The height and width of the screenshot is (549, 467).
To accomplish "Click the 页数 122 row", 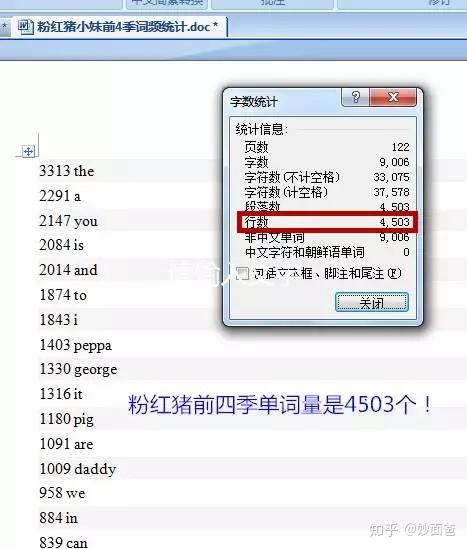I will [327, 147].
